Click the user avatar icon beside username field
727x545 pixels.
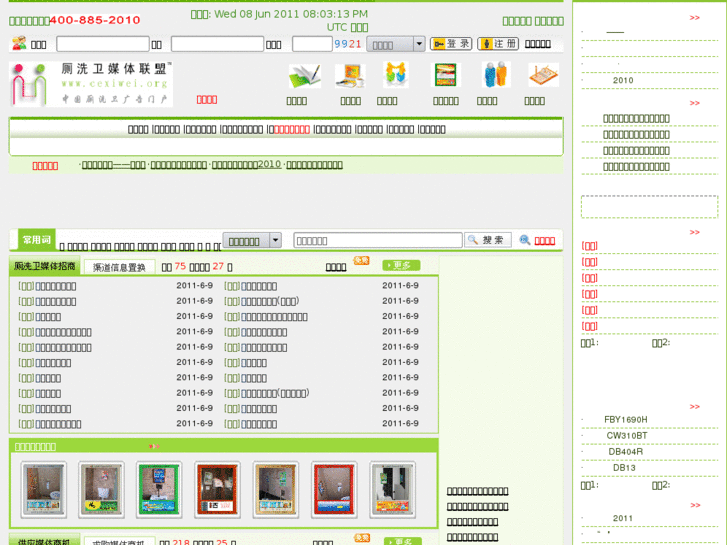click(x=19, y=43)
